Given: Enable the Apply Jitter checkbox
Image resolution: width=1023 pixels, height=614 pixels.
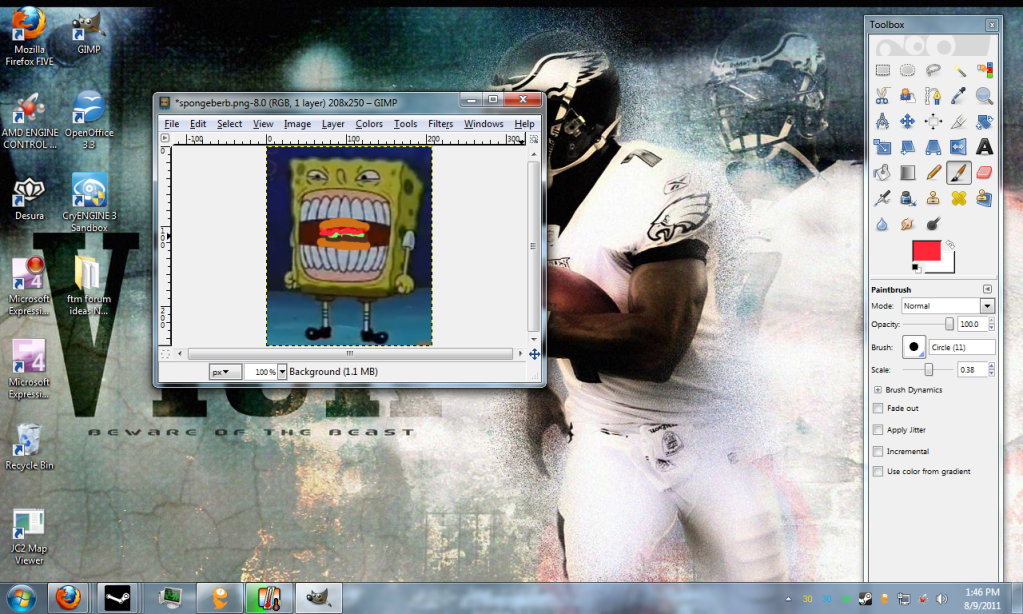Looking at the screenshot, I should 878,430.
